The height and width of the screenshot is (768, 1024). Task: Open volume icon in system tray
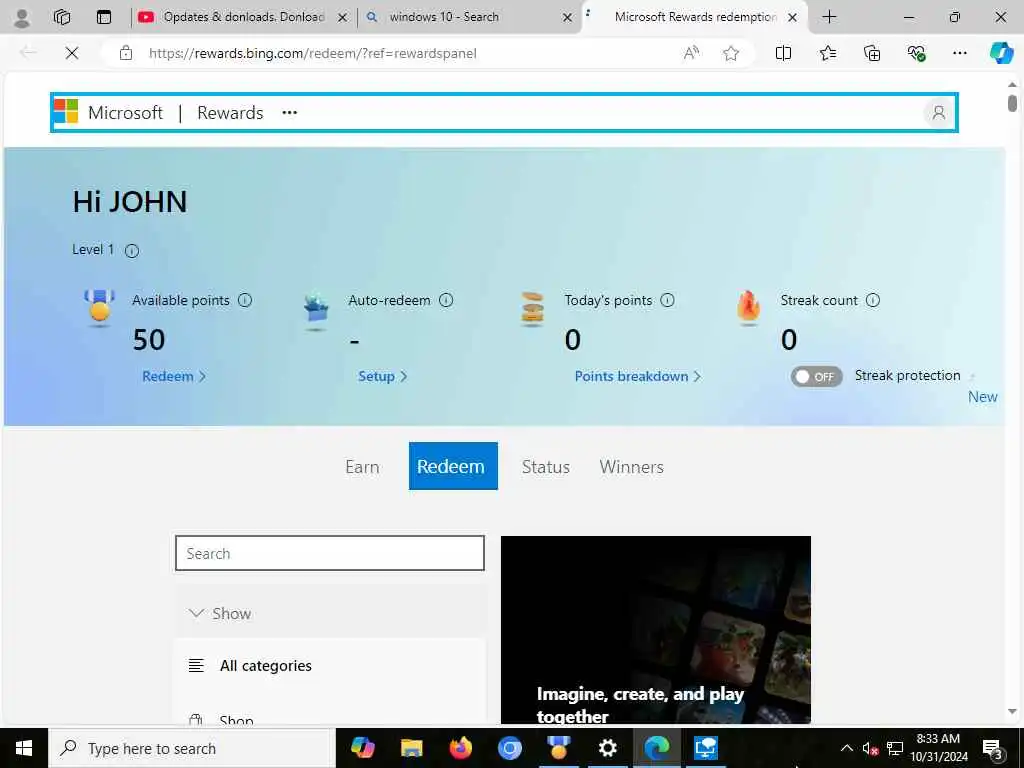tap(870, 749)
